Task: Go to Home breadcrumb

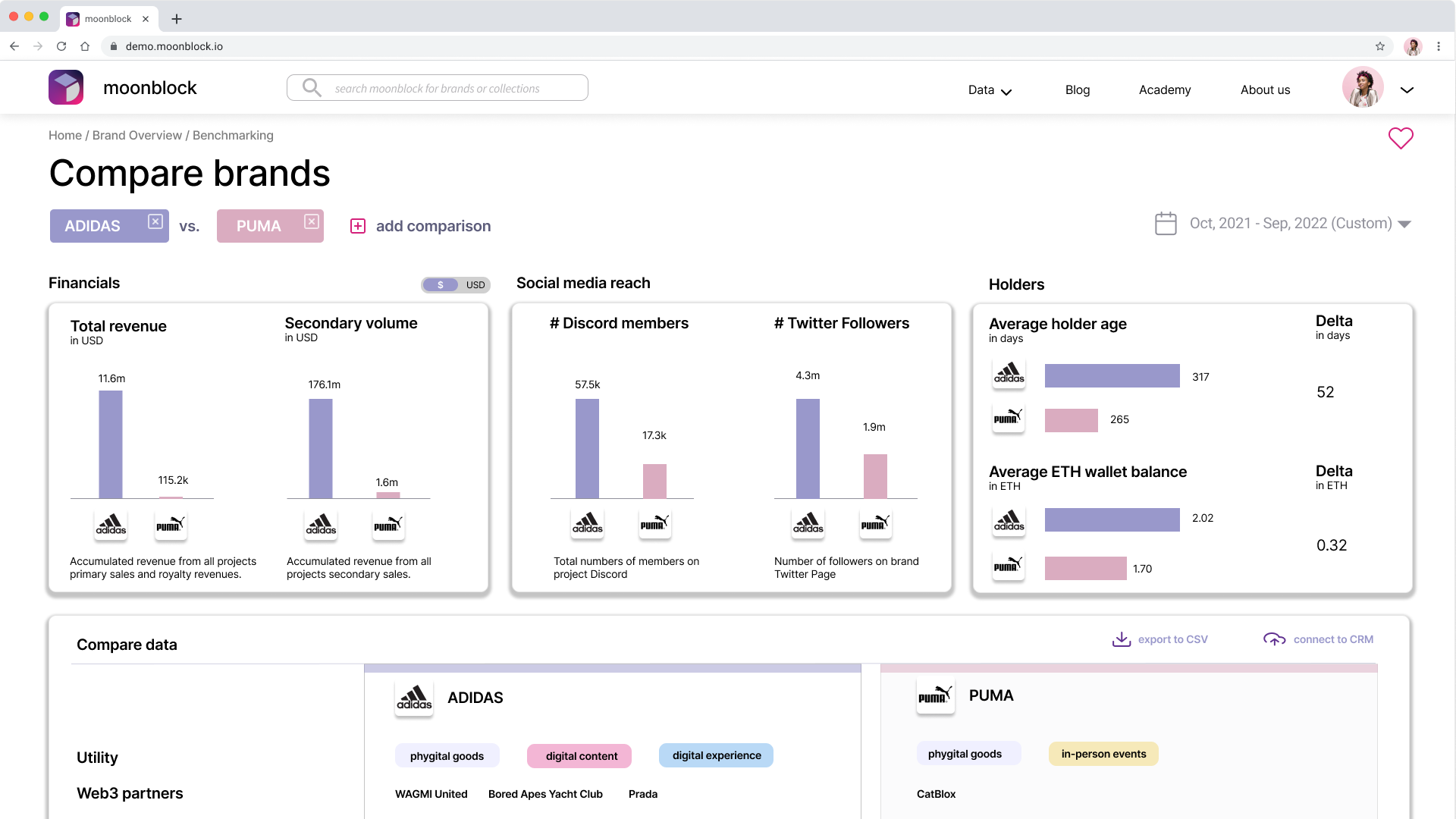Action: tap(65, 135)
